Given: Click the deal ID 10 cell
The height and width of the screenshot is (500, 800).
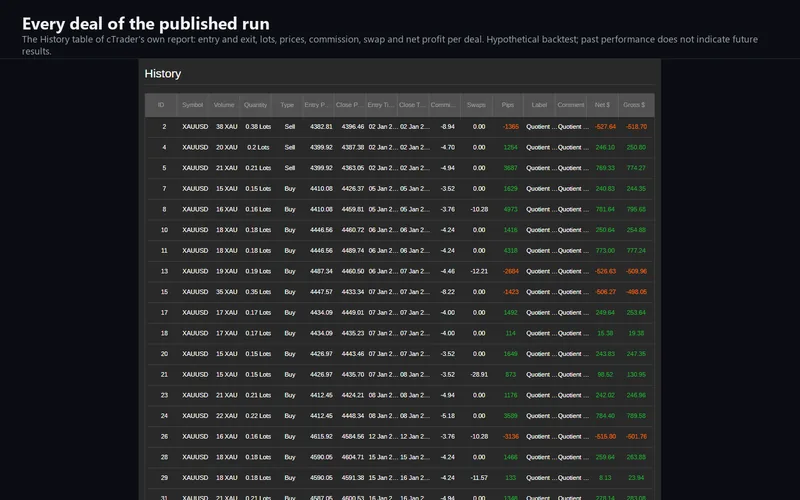Looking at the screenshot, I should [x=164, y=230].
